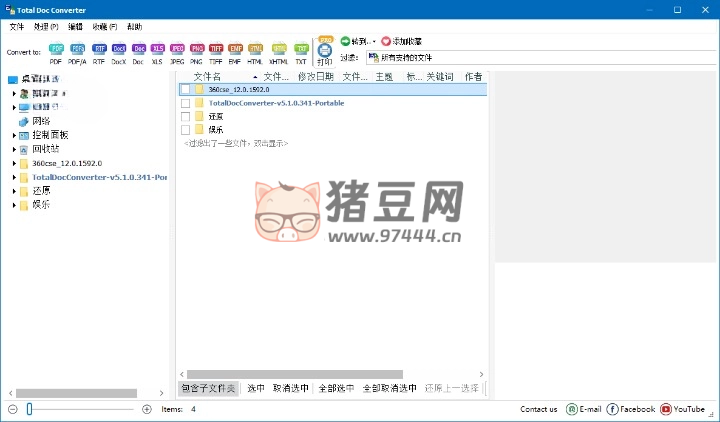Select XLS as output format

tap(157, 50)
